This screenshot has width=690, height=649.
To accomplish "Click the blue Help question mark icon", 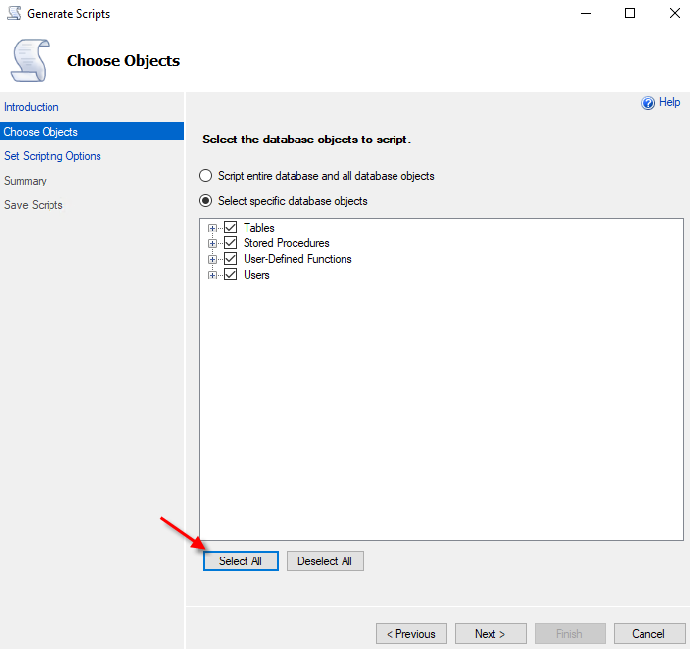I will click(648, 103).
